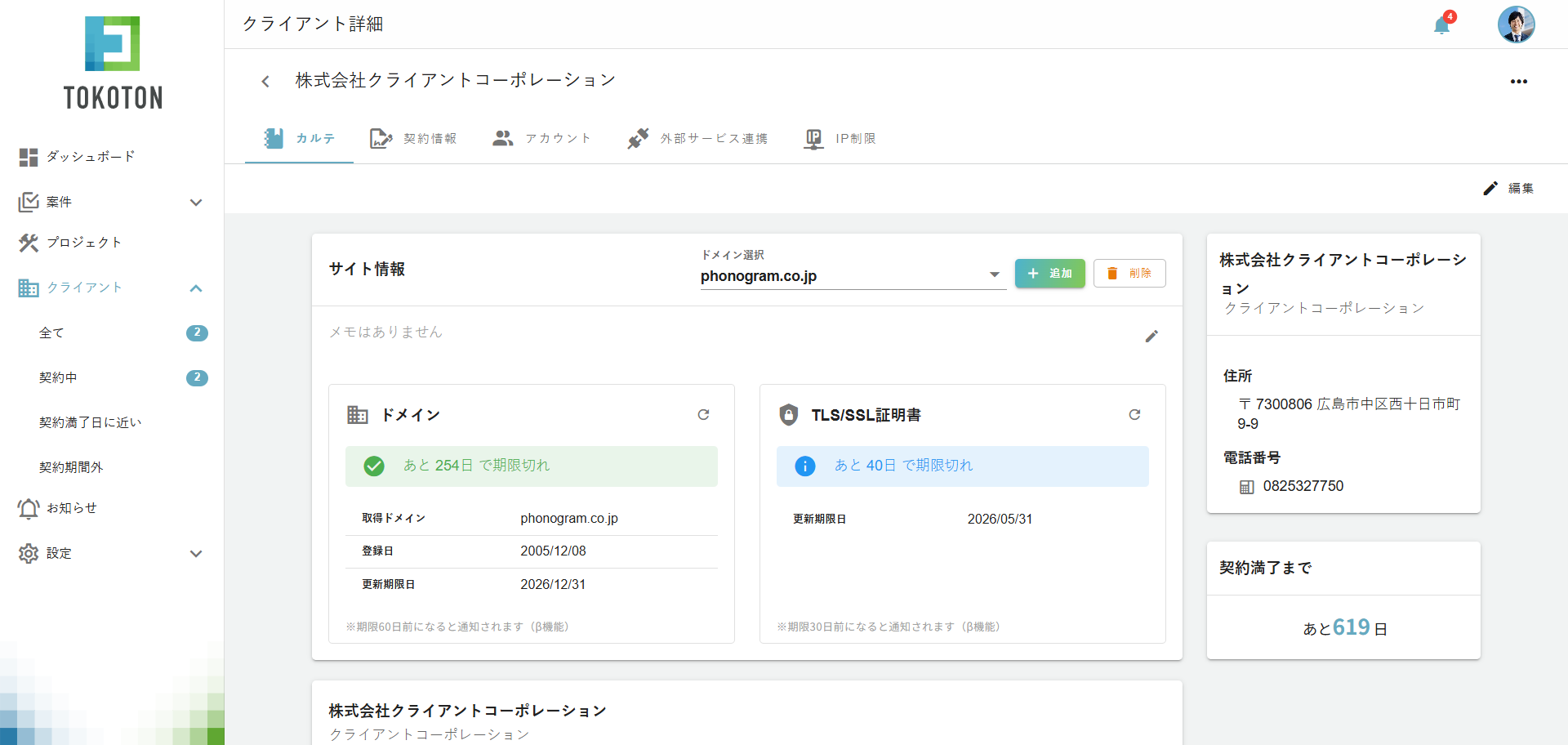Switch to the アカウント tab
The width and height of the screenshot is (1568, 745).
pyautogui.click(x=542, y=138)
